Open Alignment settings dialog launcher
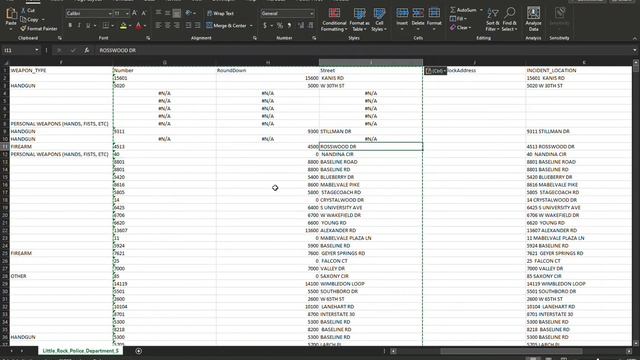 tap(255, 38)
